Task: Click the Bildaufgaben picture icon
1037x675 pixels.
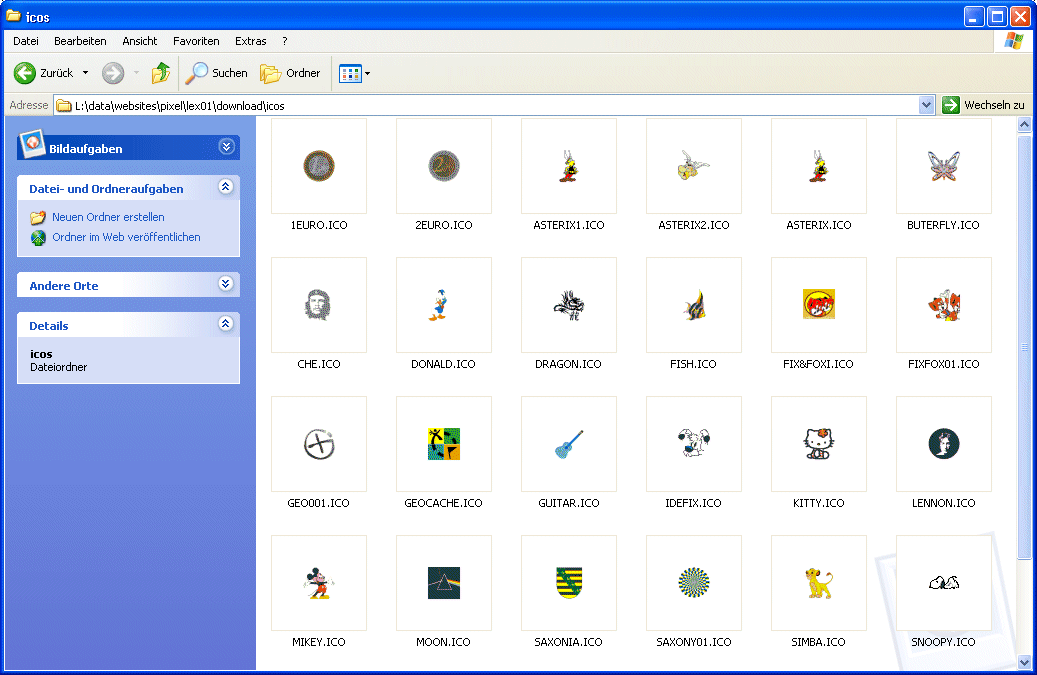Action: tap(32, 144)
